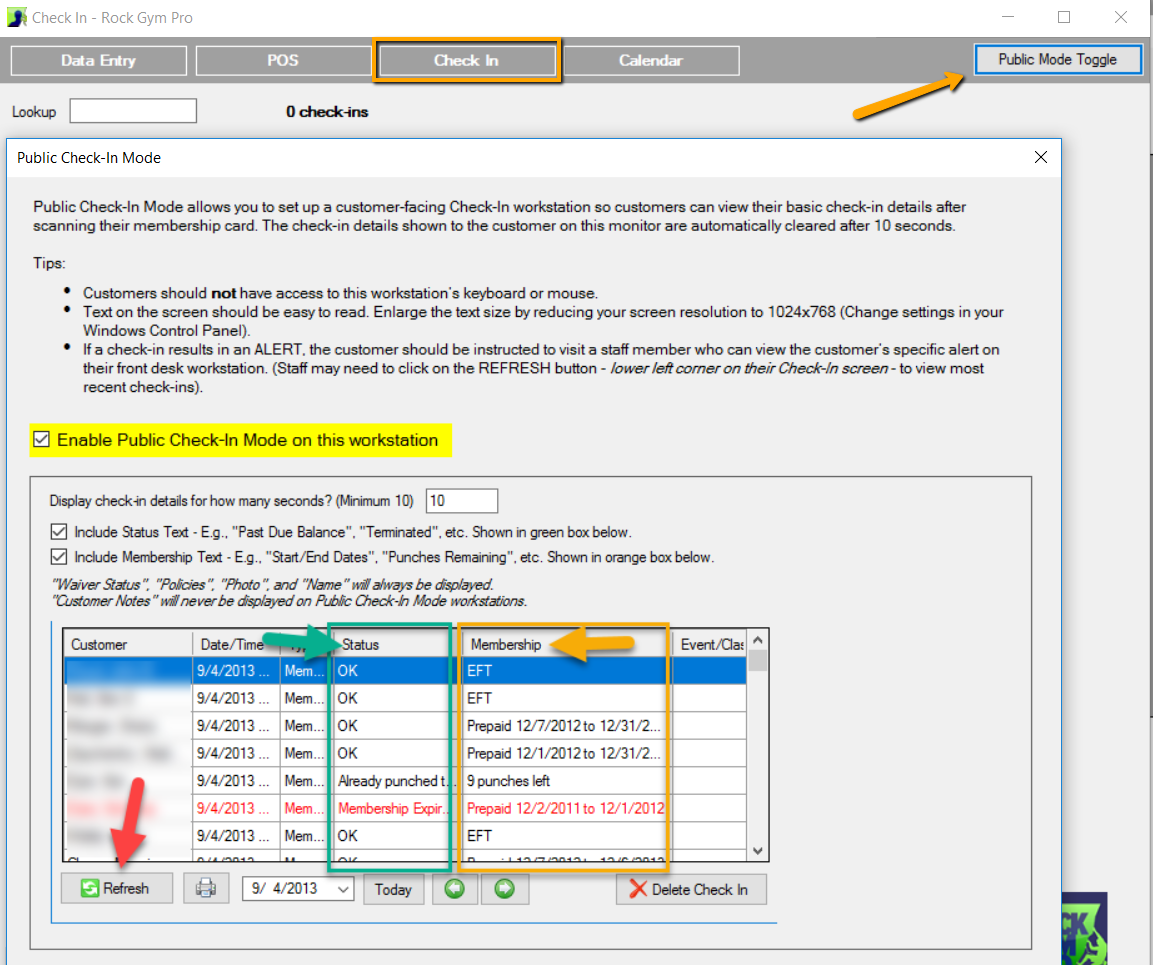1153x965 pixels.
Task: Open the Data Entry tab
Action: [99, 60]
